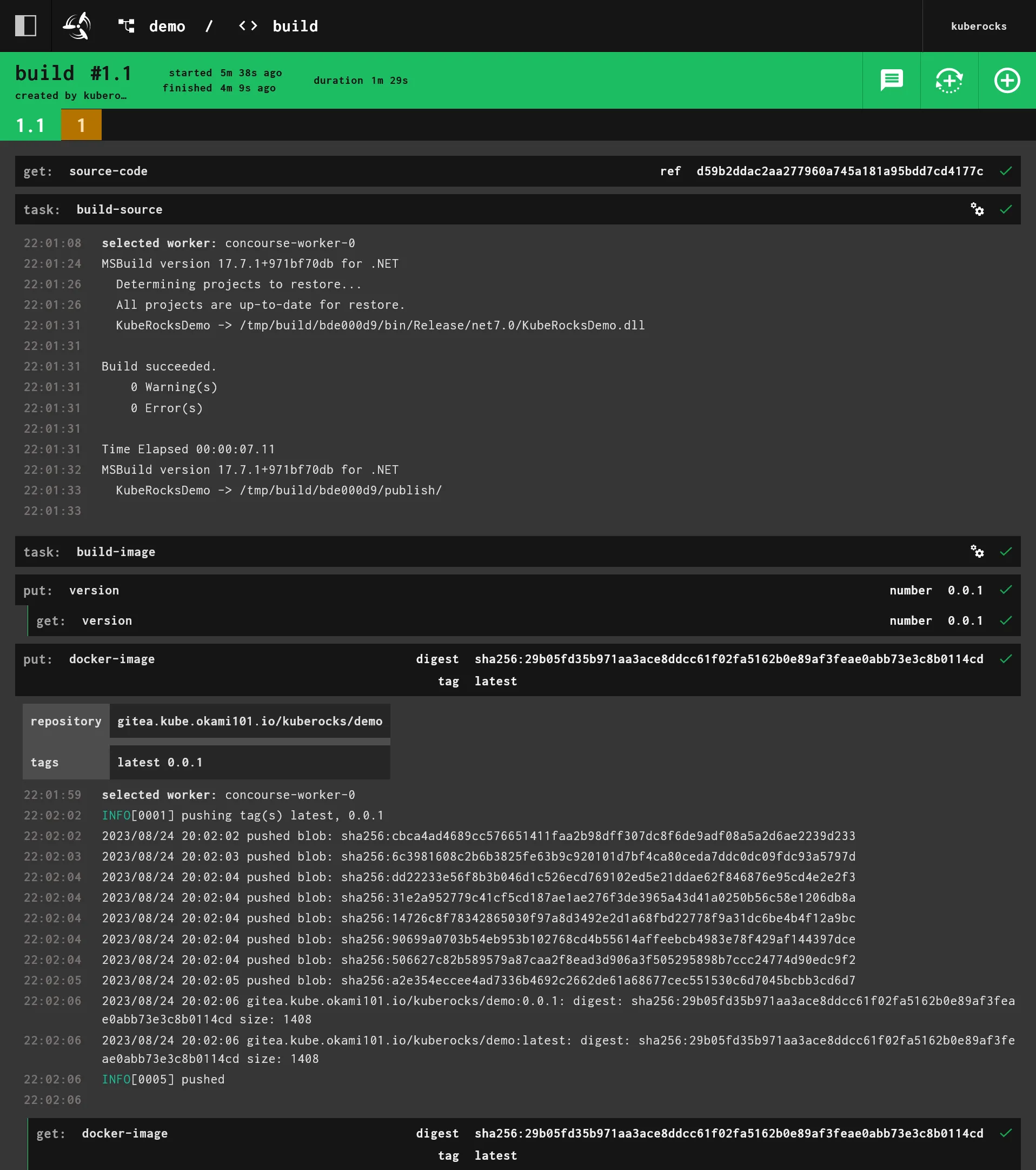Click checkmark on get source-code step
The width and height of the screenshot is (1036, 1170).
coord(1005,171)
